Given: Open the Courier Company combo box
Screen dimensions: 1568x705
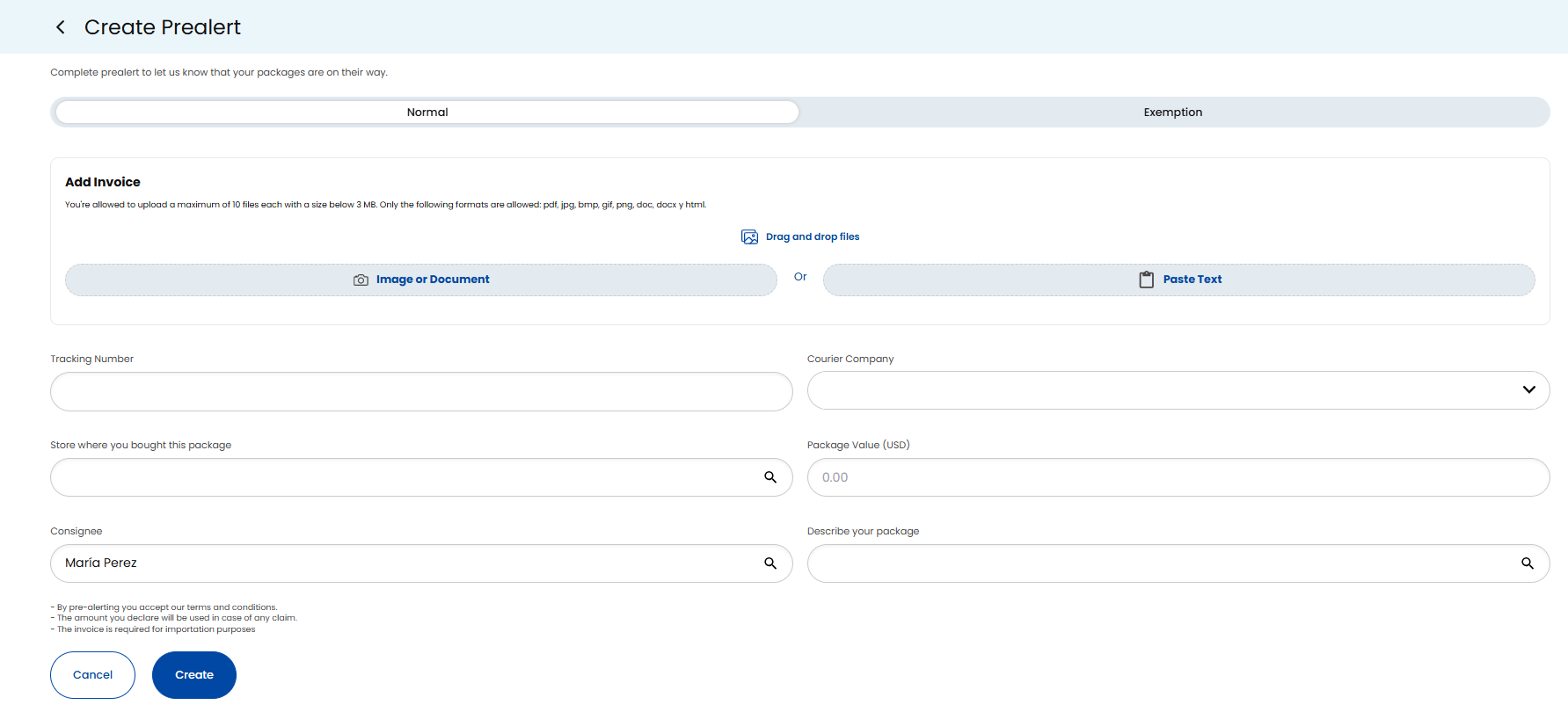Looking at the screenshot, I should tap(1178, 390).
